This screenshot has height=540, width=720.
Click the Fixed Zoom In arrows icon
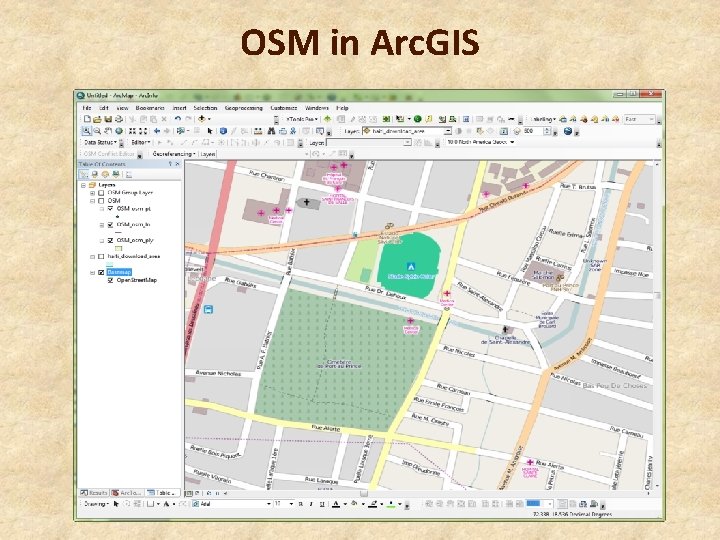(132, 131)
